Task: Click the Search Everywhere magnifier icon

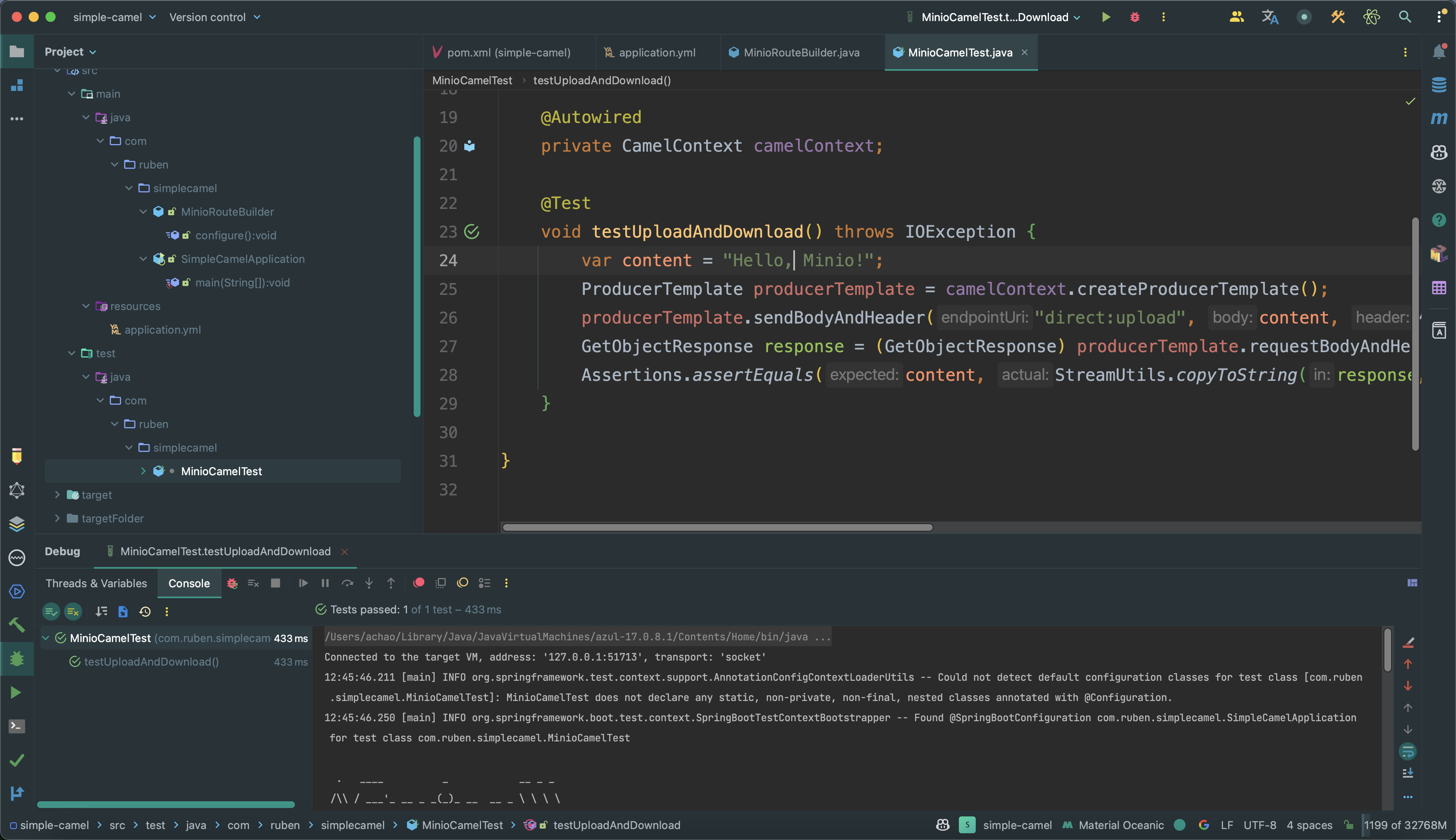Action: (x=1405, y=17)
